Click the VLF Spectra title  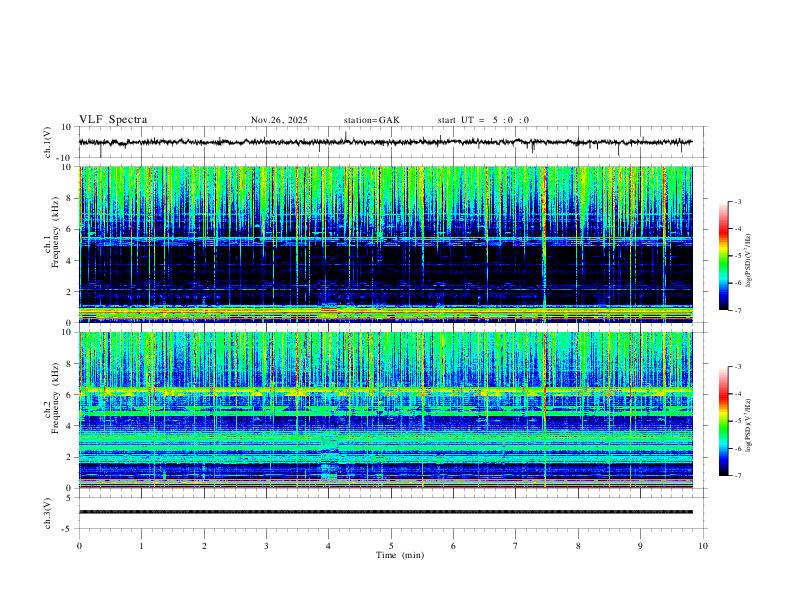[113, 120]
